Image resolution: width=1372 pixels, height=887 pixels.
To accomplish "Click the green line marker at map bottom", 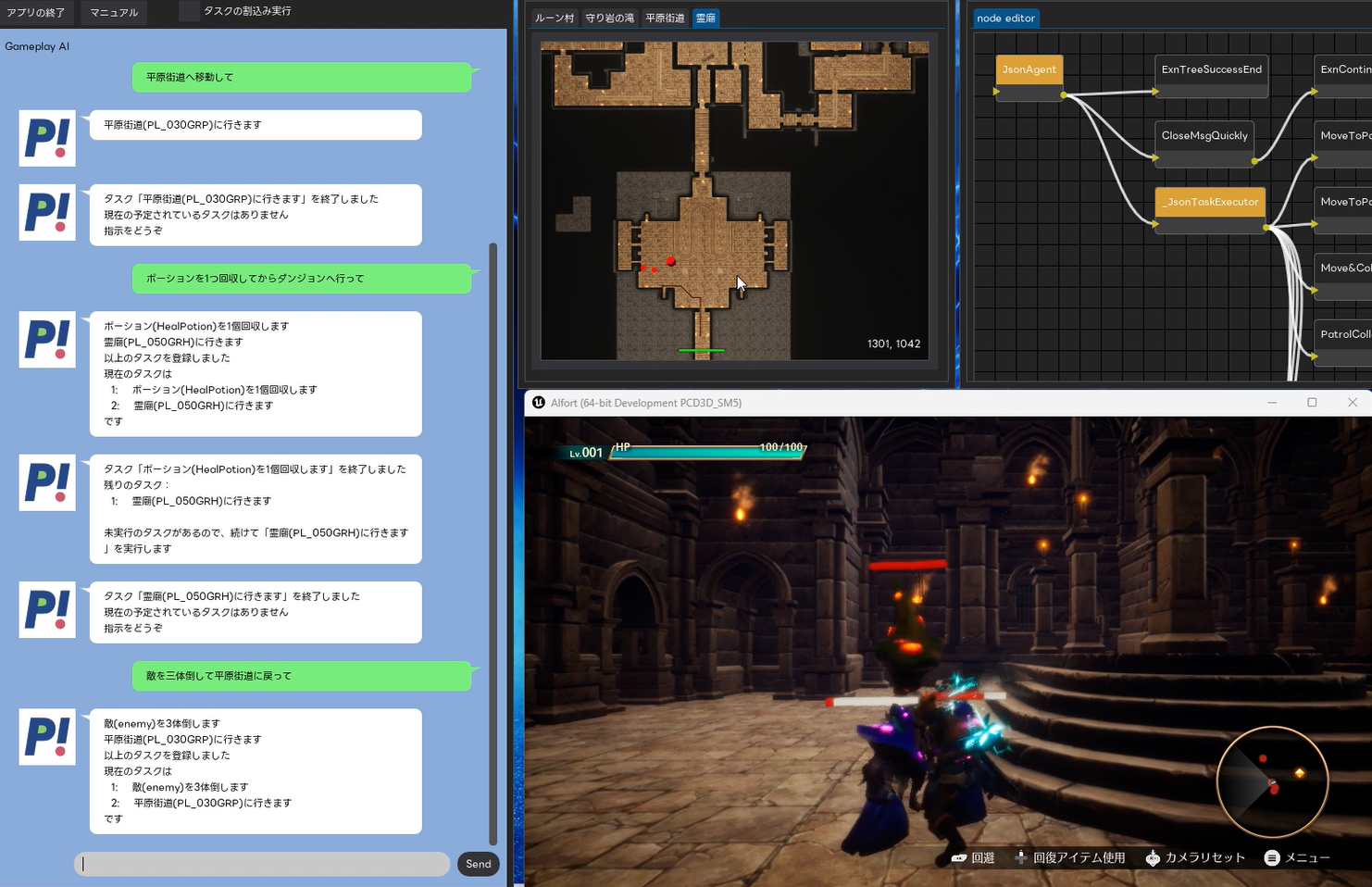I will click(701, 351).
